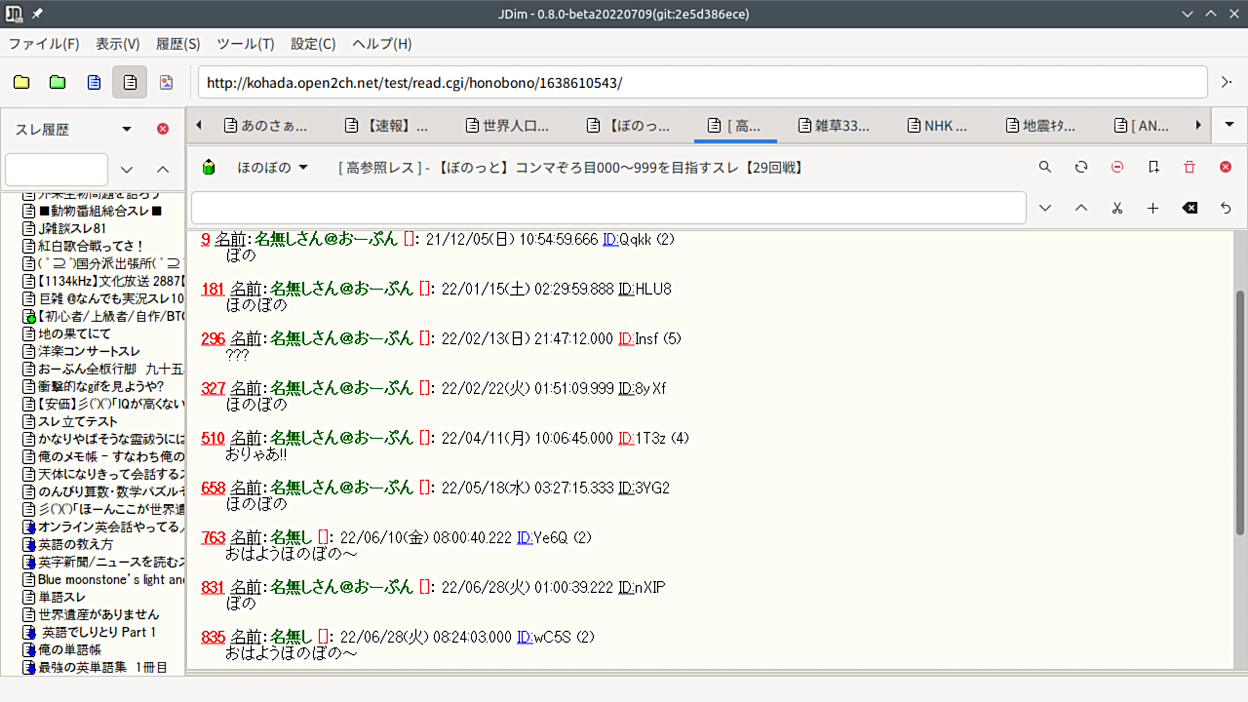Delete the thread with the trash icon
The width and height of the screenshot is (1248, 702).
tap(1189, 167)
